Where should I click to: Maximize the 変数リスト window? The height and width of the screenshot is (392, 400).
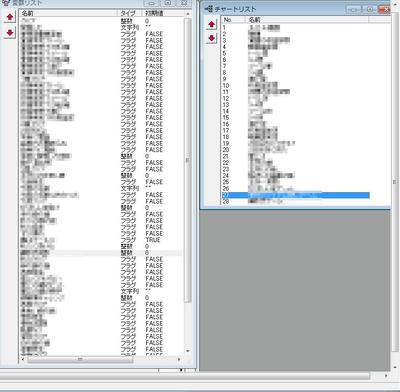168,3
